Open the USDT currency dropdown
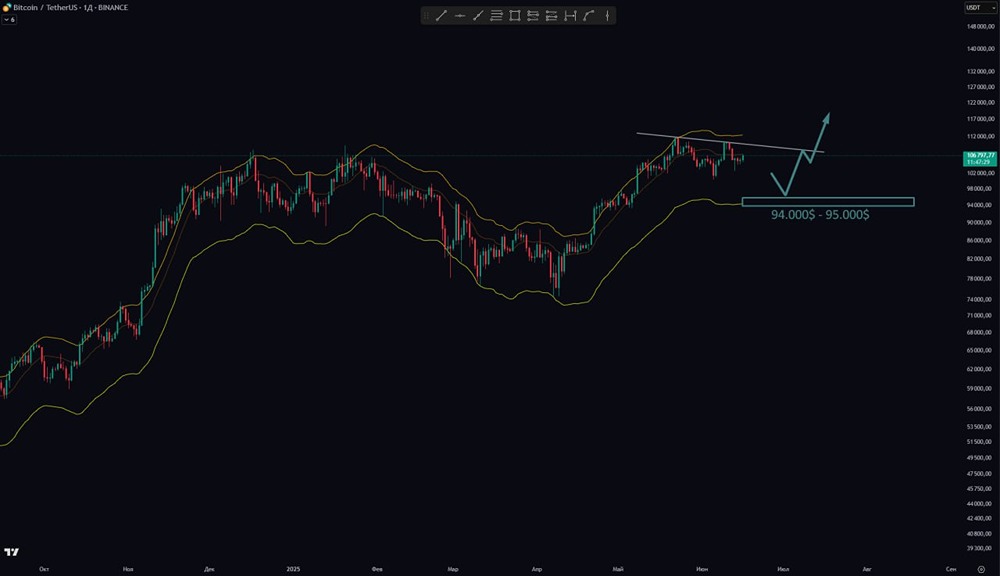 (x=980, y=8)
